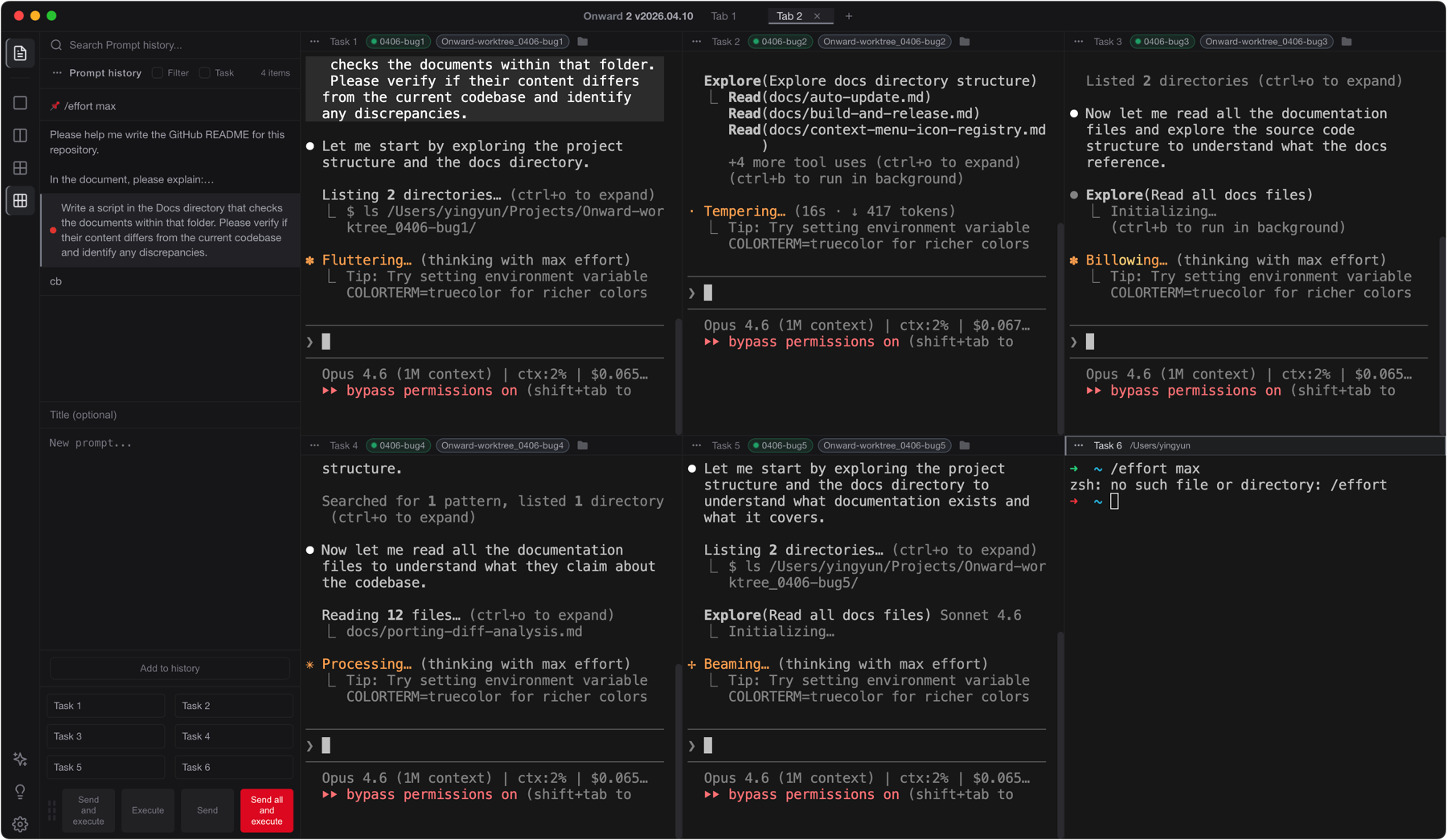1447x840 pixels.
Task: Click the lightbulb icon in lower sidebar
Action: coord(20,791)
